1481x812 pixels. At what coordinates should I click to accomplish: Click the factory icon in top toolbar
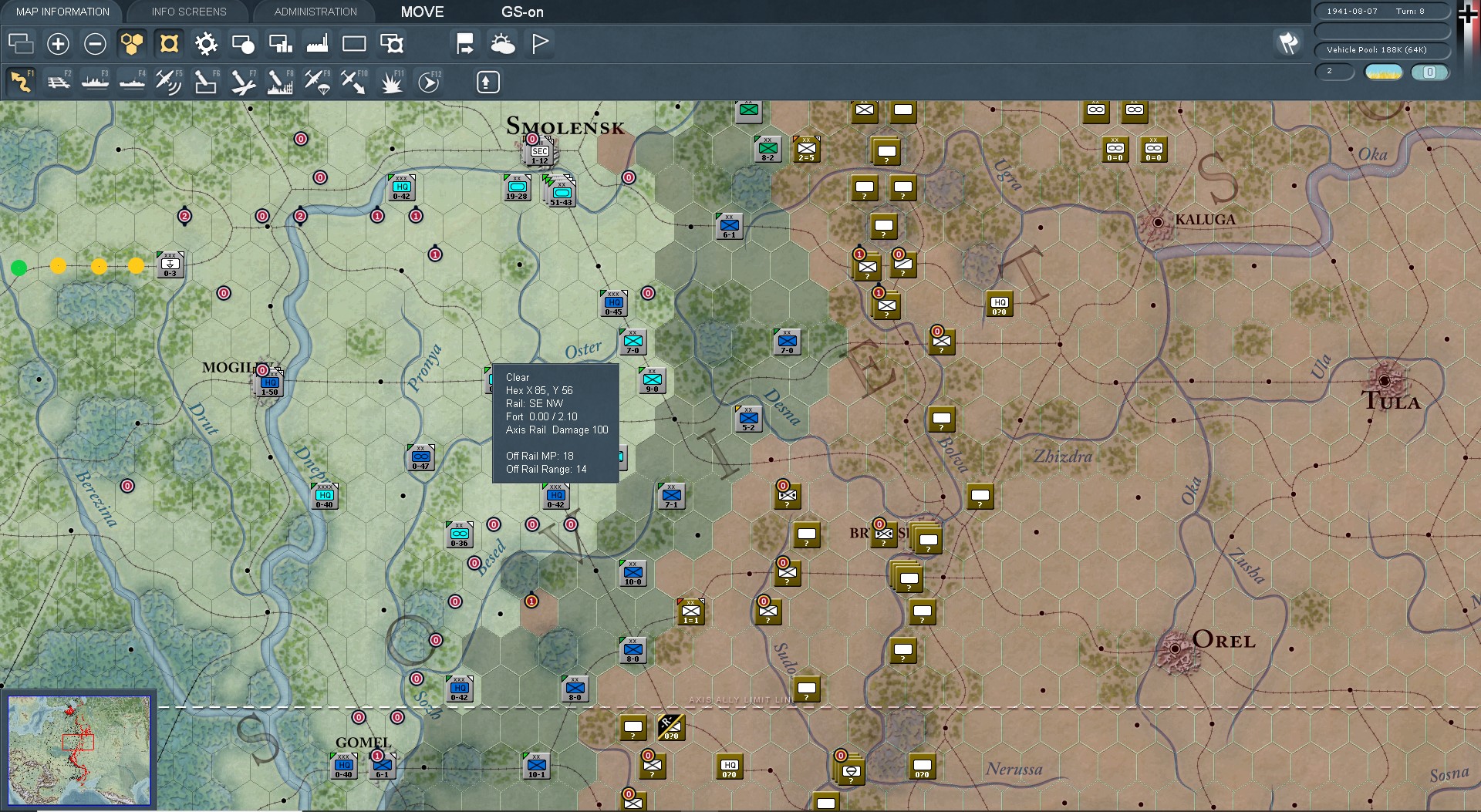[317, 44]
